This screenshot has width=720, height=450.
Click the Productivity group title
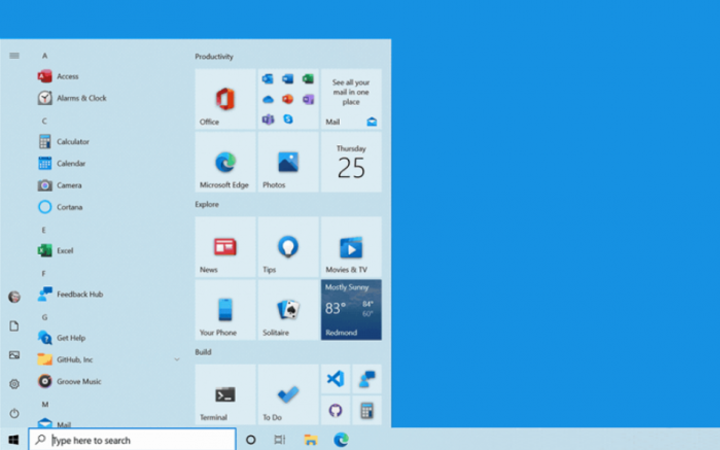coord(214,56)
